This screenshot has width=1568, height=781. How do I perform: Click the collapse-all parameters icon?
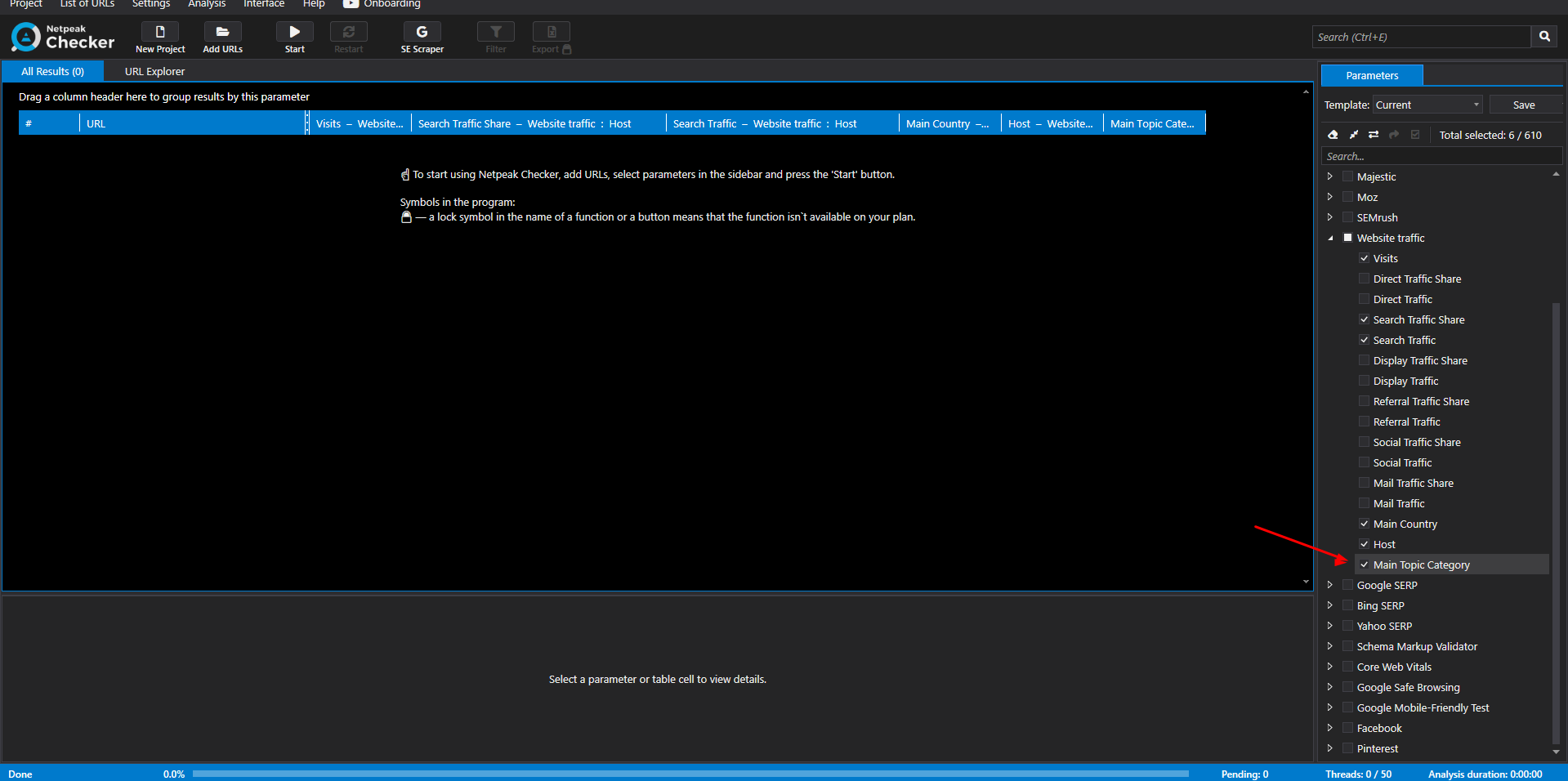coord(1353,135)
